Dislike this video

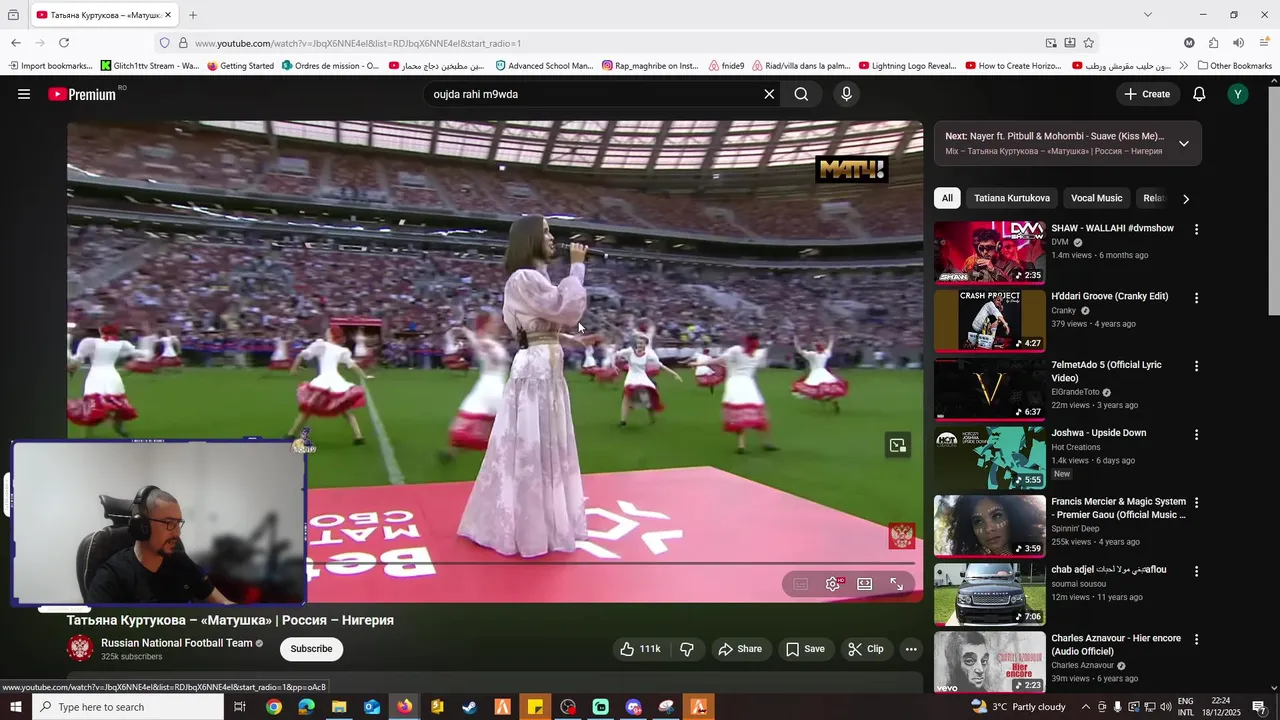(687, 649)
